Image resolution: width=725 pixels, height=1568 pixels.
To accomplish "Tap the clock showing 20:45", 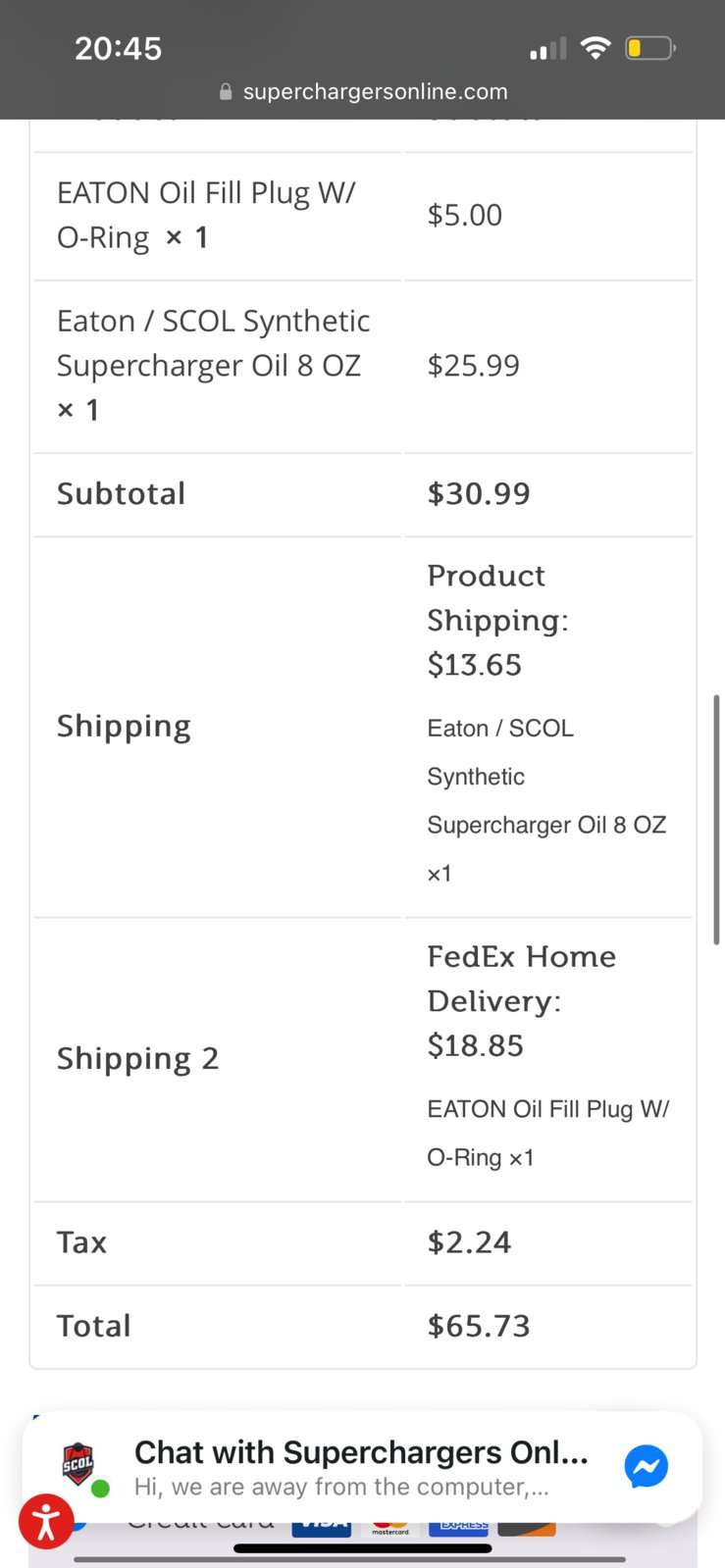I will click(119, 48).
